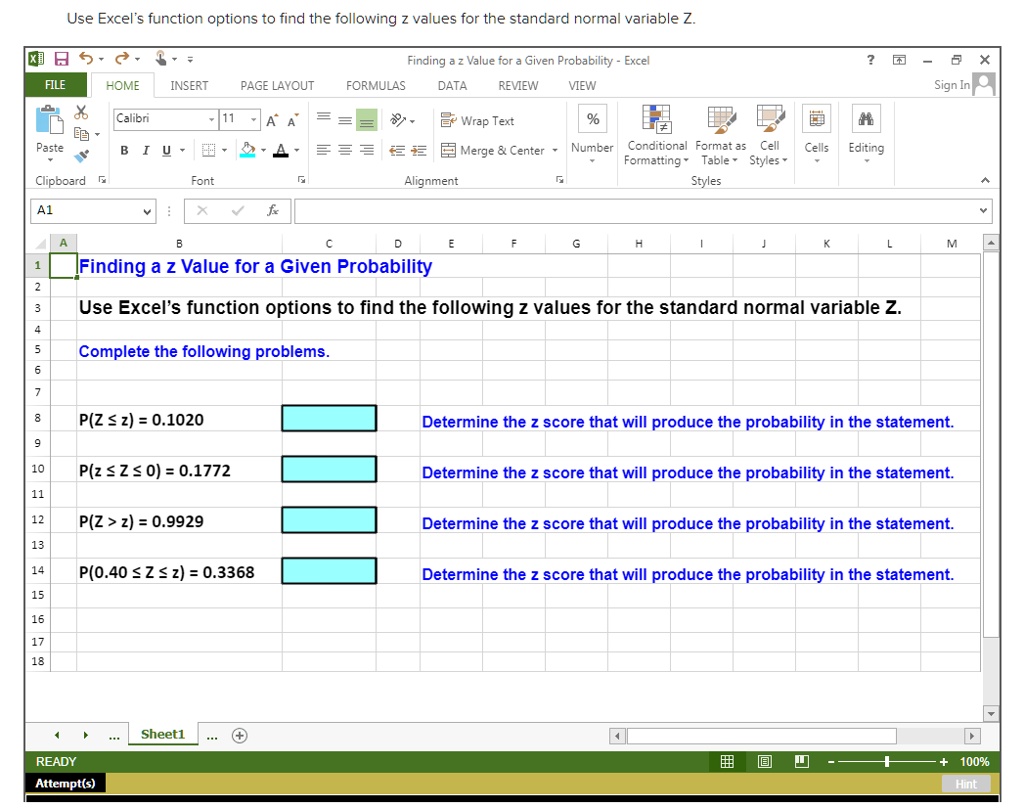This screenshot has width=1024, height=808.
Task: Click the Save icon
Action: coord(61,59)
